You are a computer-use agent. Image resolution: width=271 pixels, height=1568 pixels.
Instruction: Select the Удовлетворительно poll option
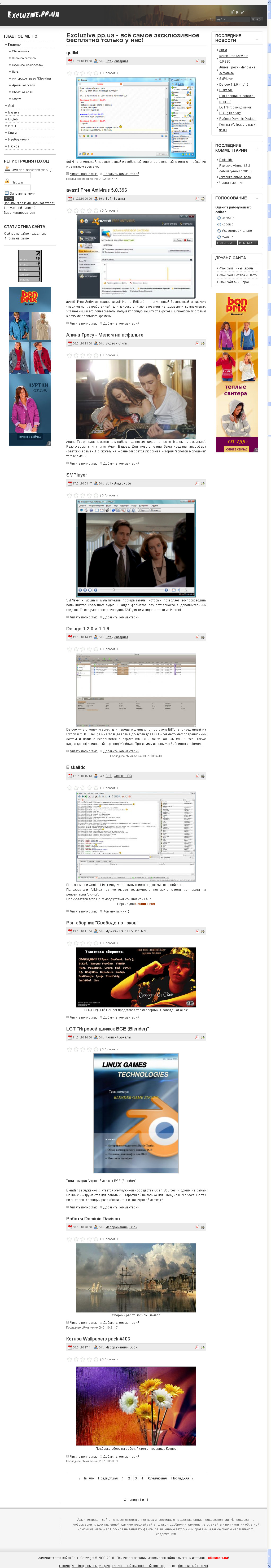(x=219, y=231)
